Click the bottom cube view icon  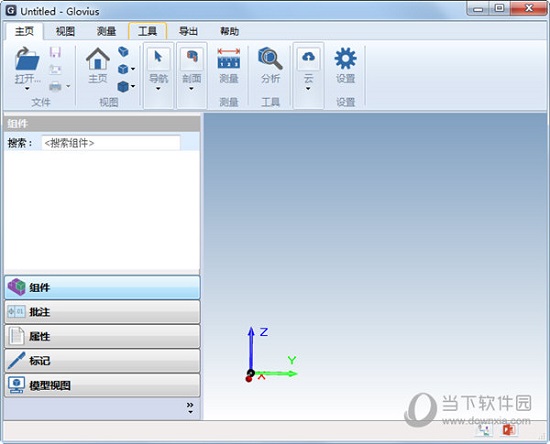click(123, 86)
